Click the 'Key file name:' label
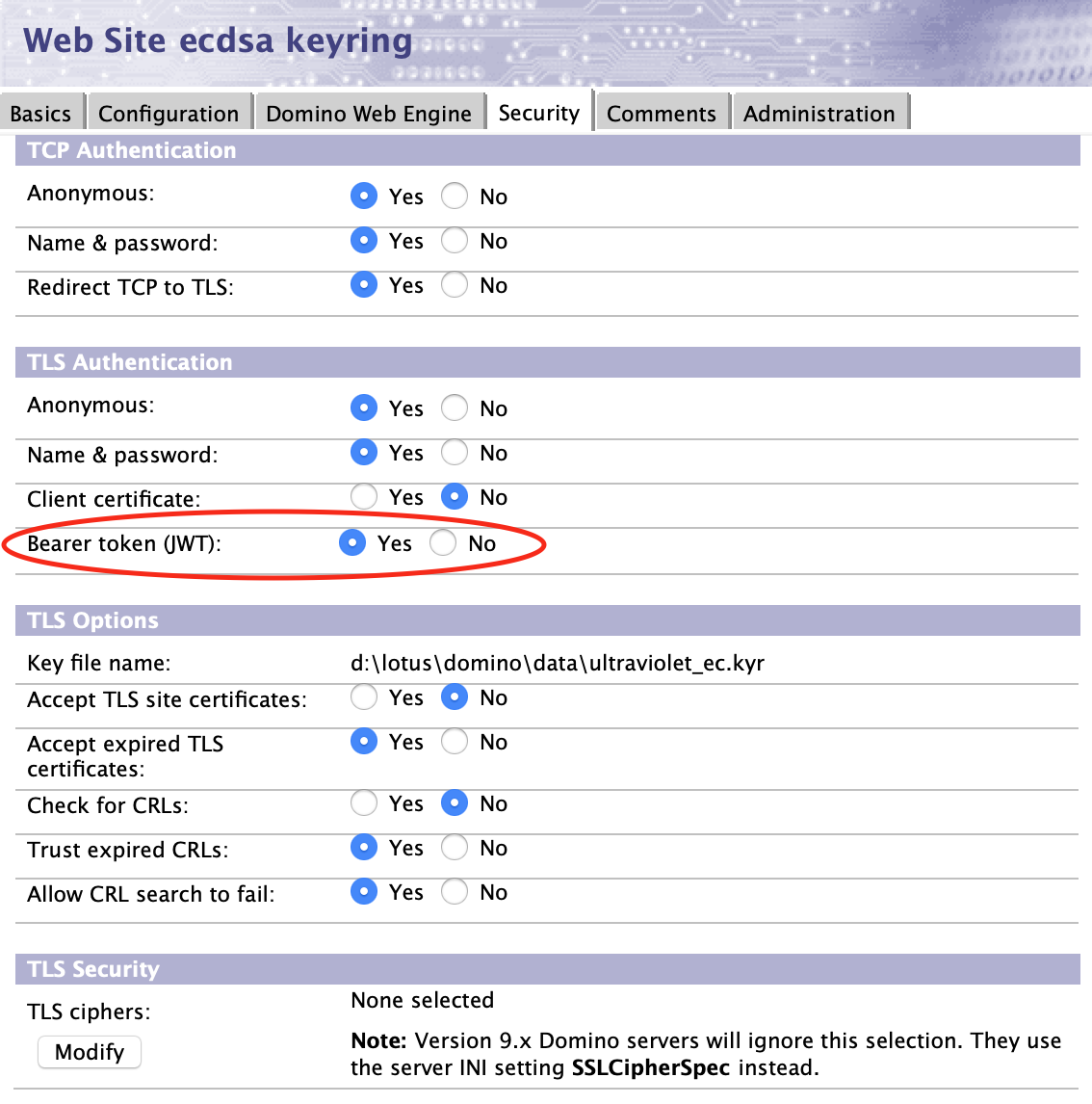This screenshot has height=1104, width=1092. tap(99, 663)
